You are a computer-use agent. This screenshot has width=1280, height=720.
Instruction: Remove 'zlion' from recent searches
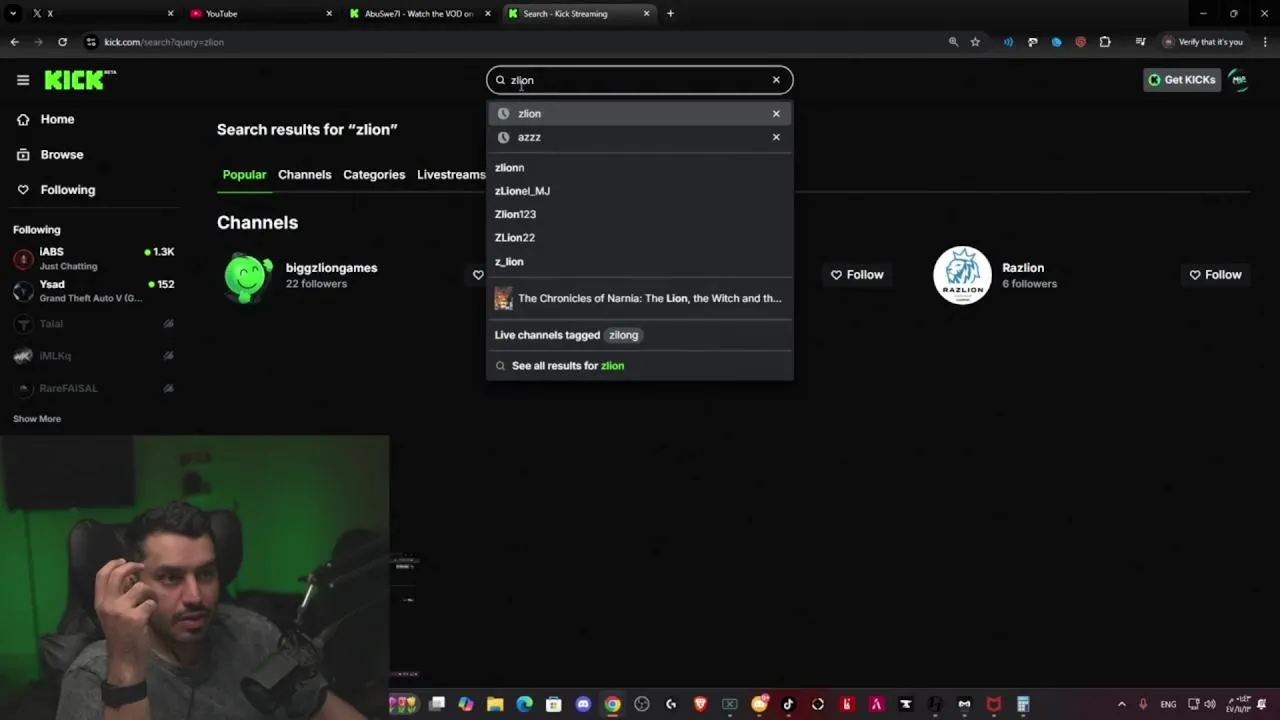click(776, 114)
